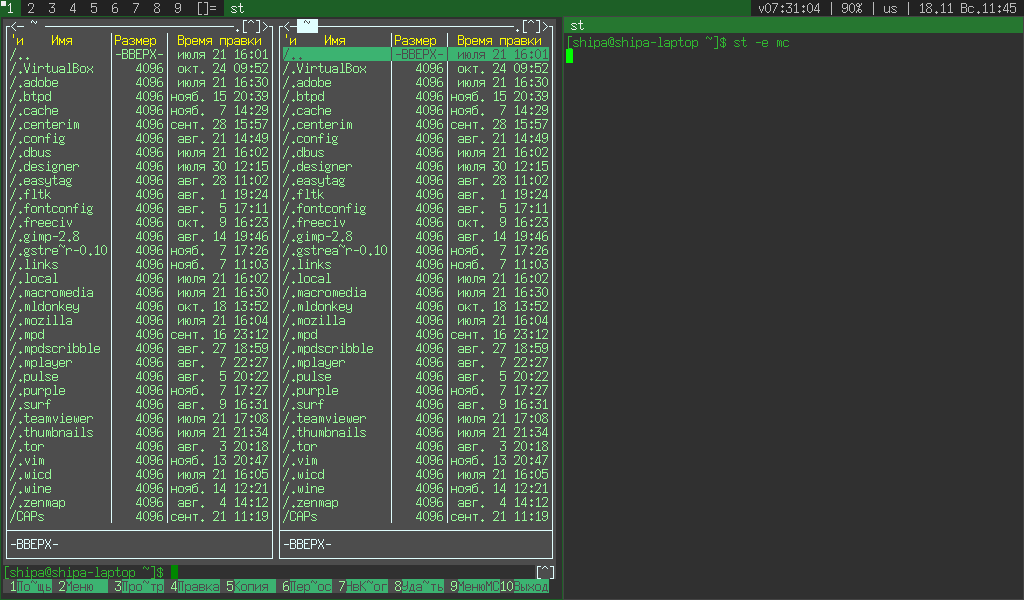Screen dimensions: 1024x600
Task: Switch to dwm workspace tag 2
Action: tap(31, 8)
